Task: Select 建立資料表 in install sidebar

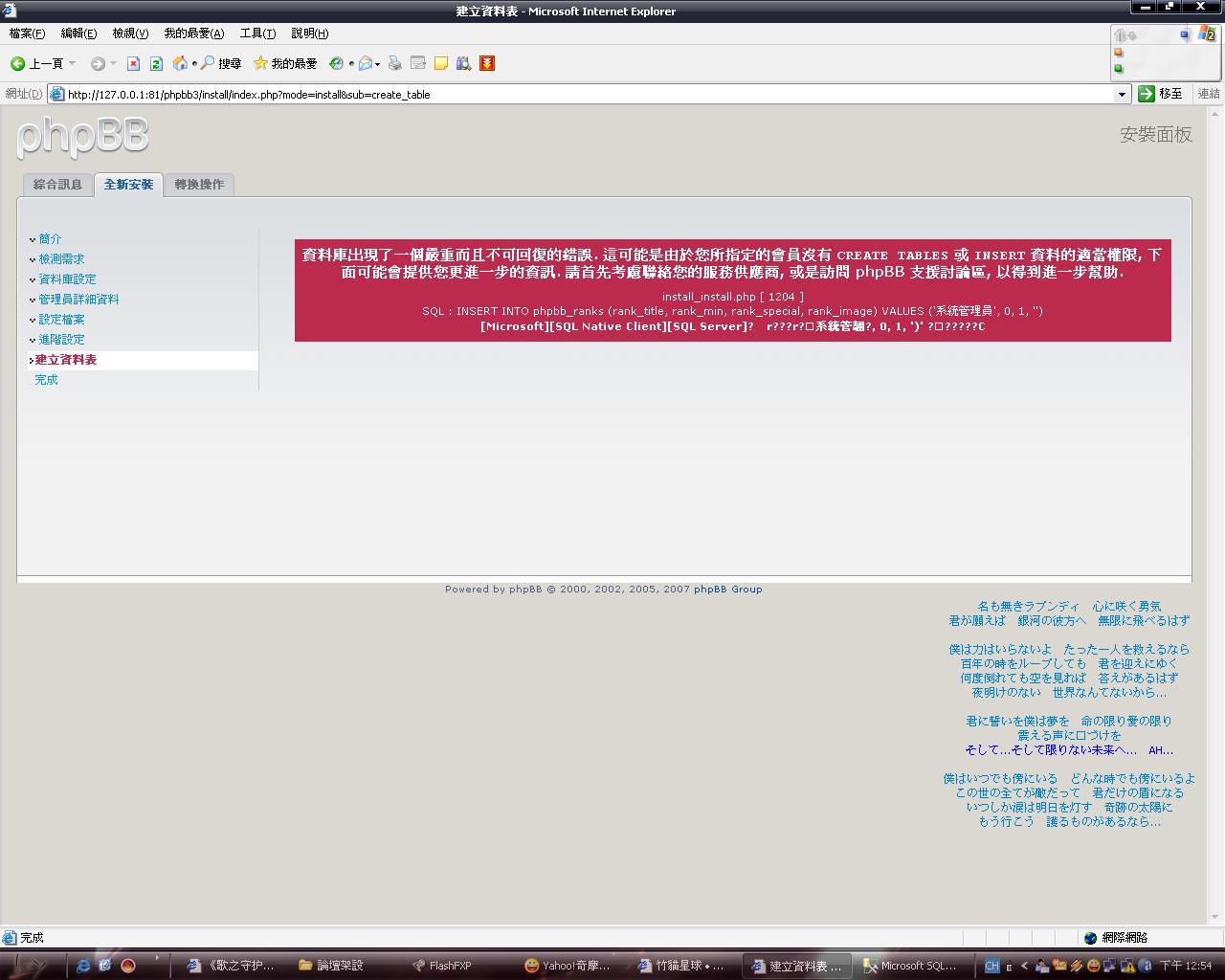Action: [x=65, y=360]
